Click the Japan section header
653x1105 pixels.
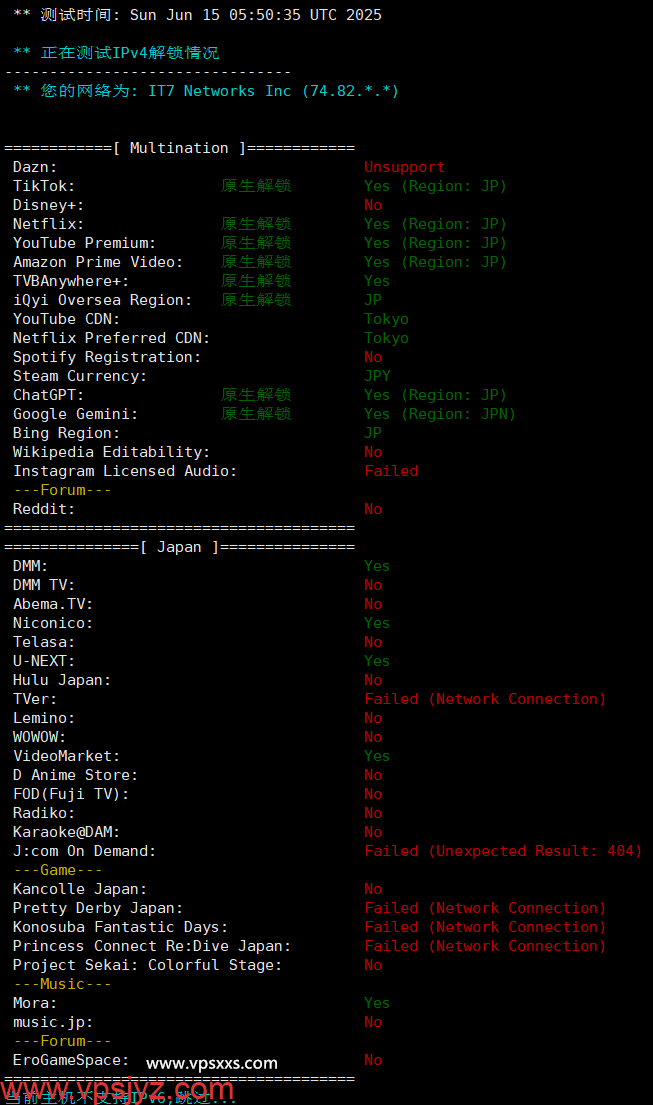(180, 548)
